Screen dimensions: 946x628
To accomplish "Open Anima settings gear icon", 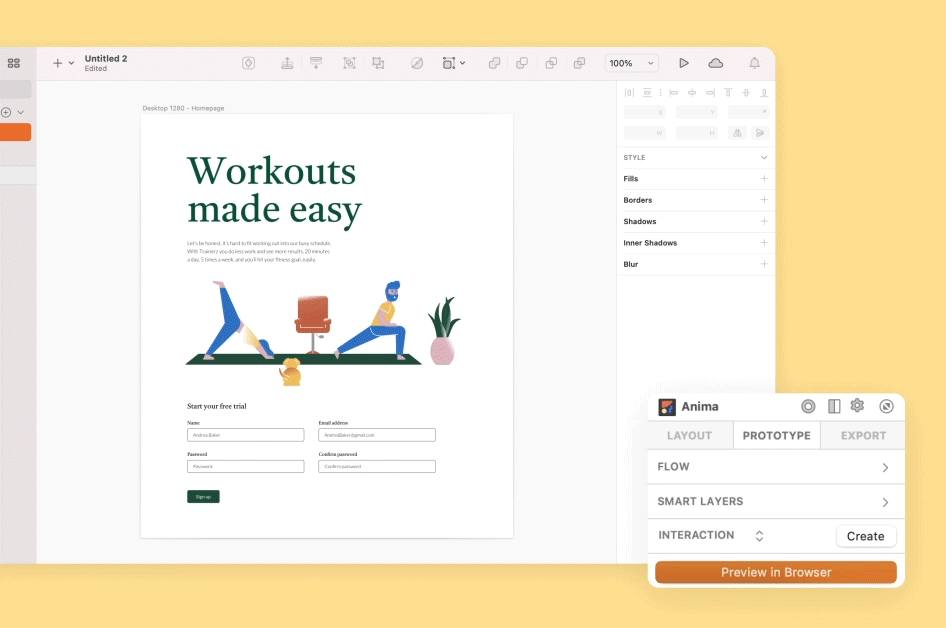I will pyautogui.click(x=857, y=406).
